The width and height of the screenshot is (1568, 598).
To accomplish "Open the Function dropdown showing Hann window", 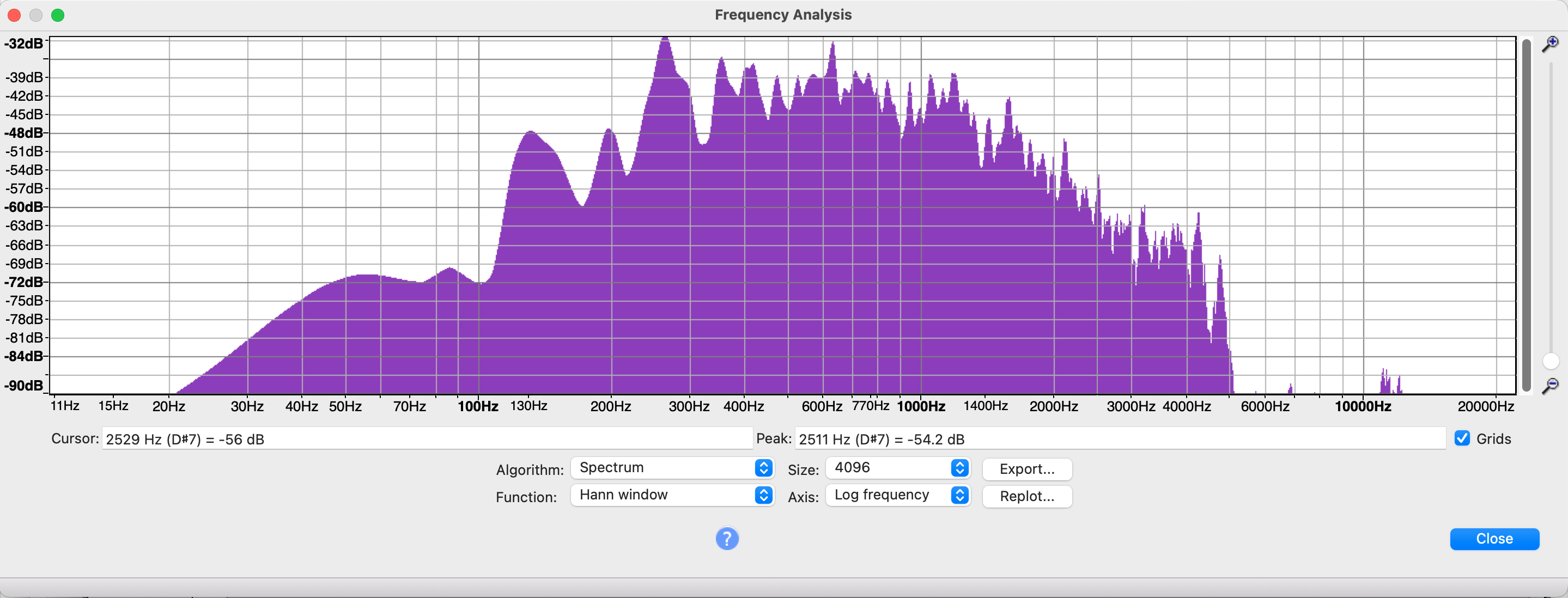I will (x=672, y=495).
